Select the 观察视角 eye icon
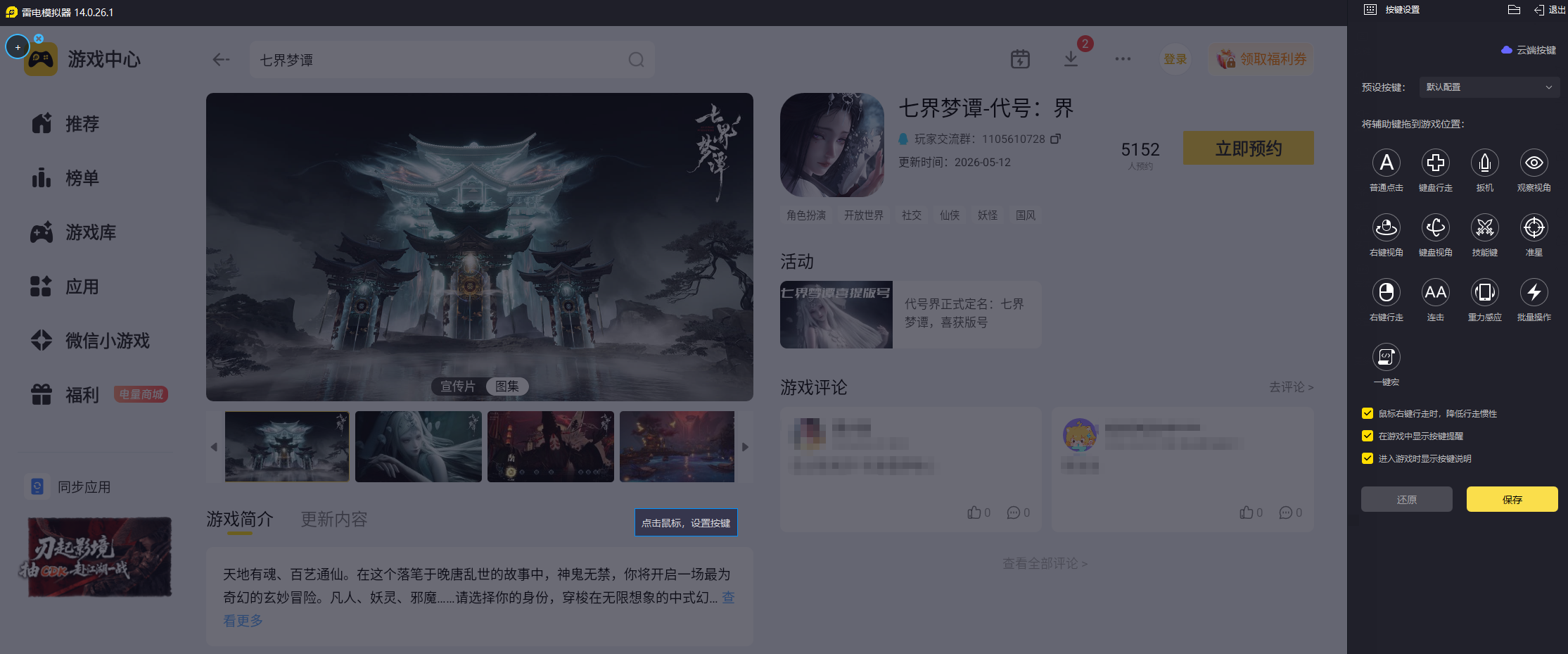The height and width of the screenshot is (654, 1568). (x=1534, y=163)
